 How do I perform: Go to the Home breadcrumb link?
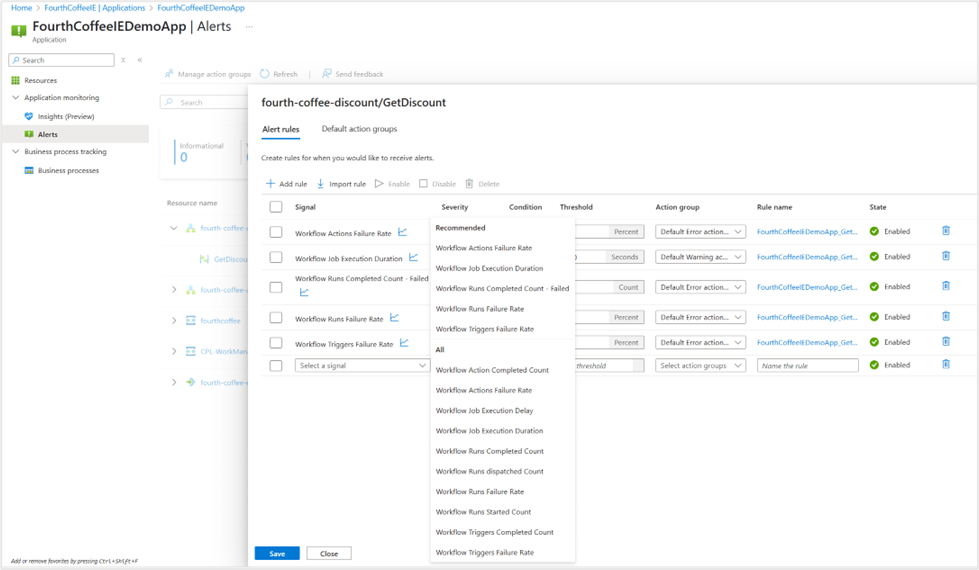[21, 7]
